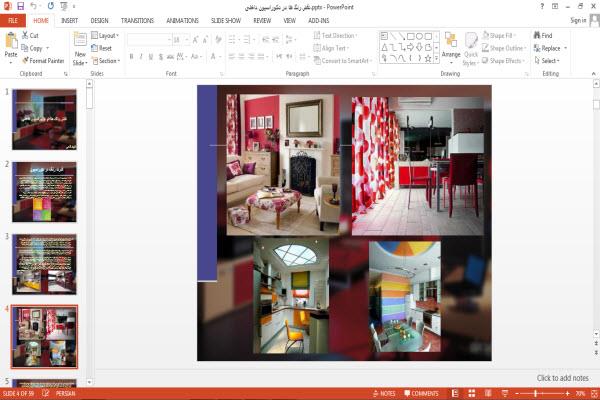The height and width of the screenshot is (400, 600).
Task: Open Shape Effects dropdown
Action: tap(504, 61)
